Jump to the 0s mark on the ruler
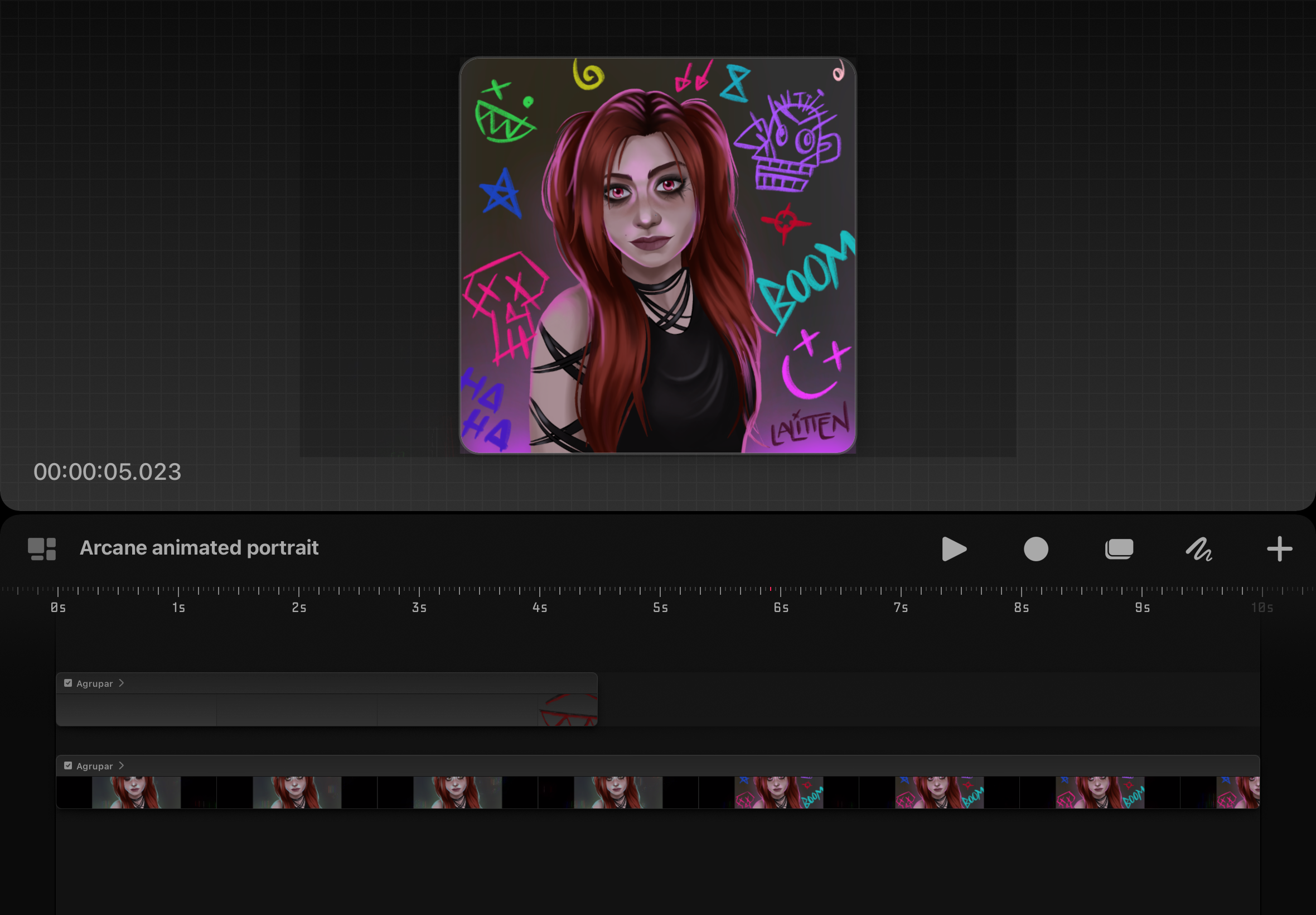The height and width of the screenshot is (915, 1316). (x=58, y=607)
